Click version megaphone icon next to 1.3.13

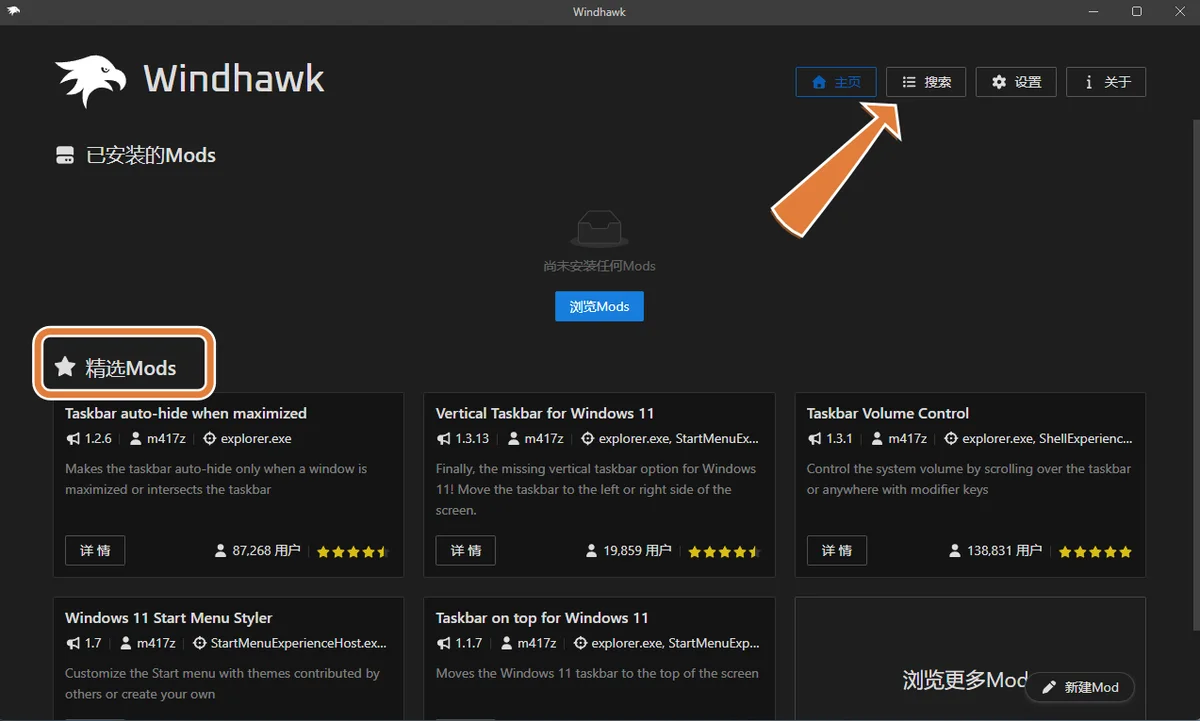pos(443,439)
